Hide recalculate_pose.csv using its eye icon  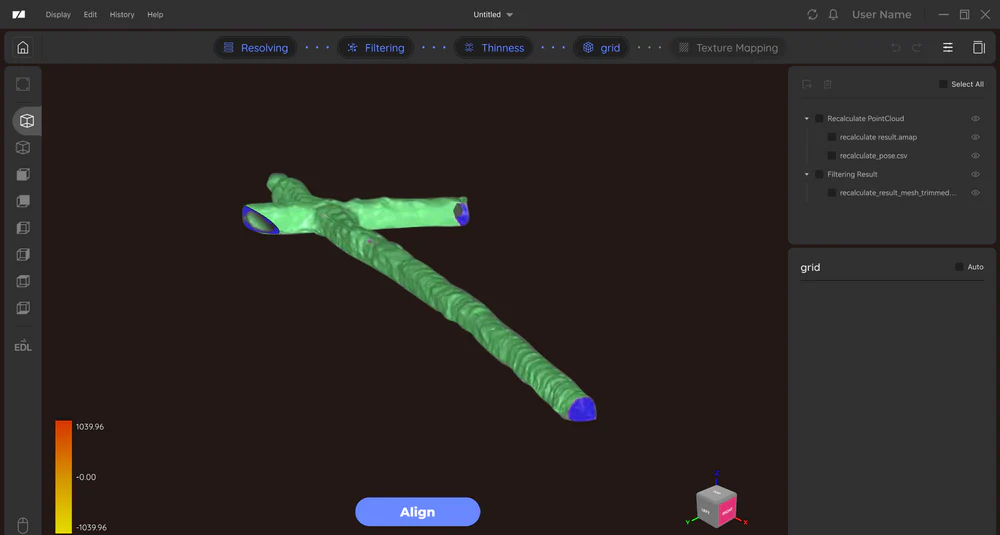[975, 156]
